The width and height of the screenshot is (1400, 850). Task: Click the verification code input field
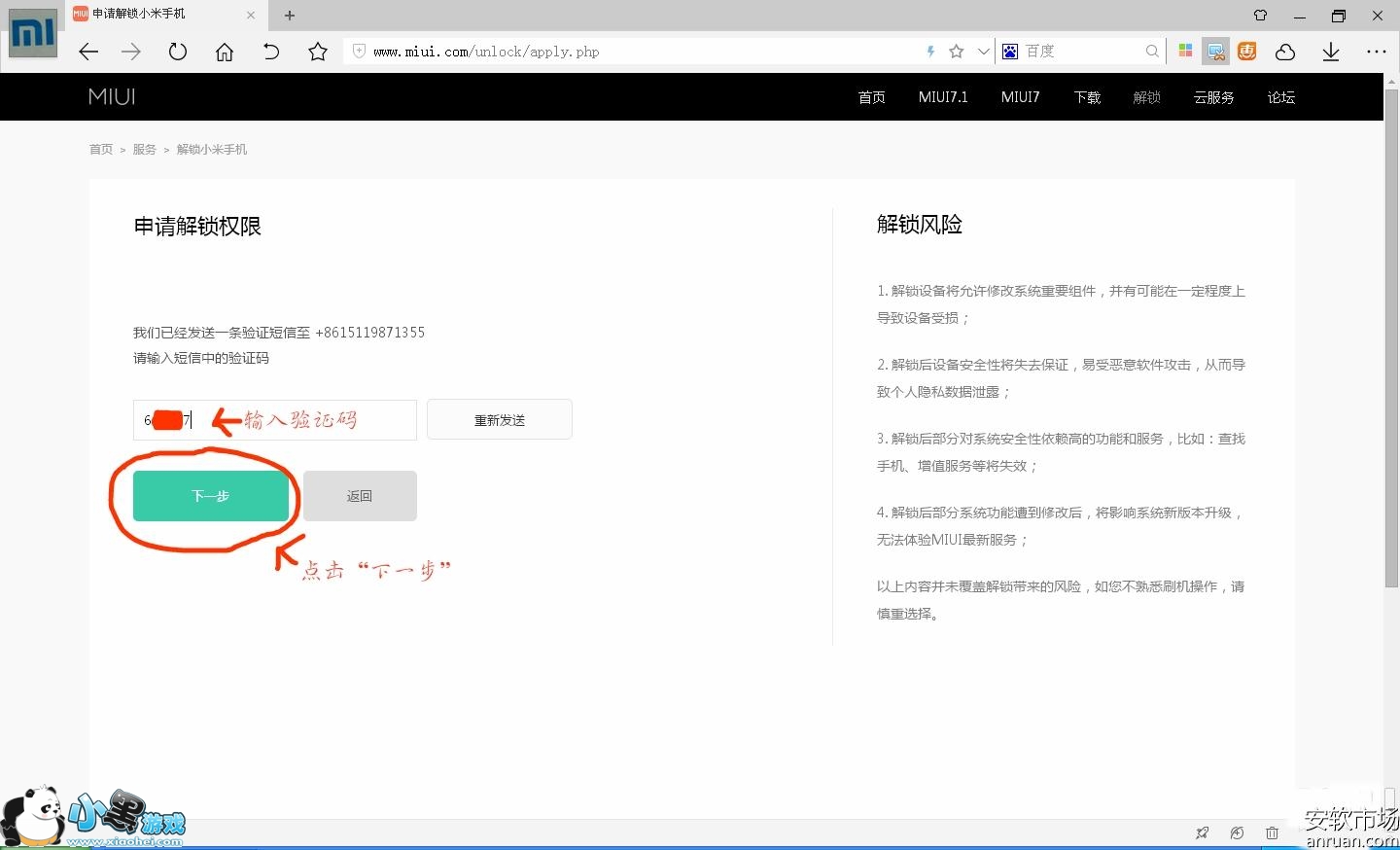(292, 420)
